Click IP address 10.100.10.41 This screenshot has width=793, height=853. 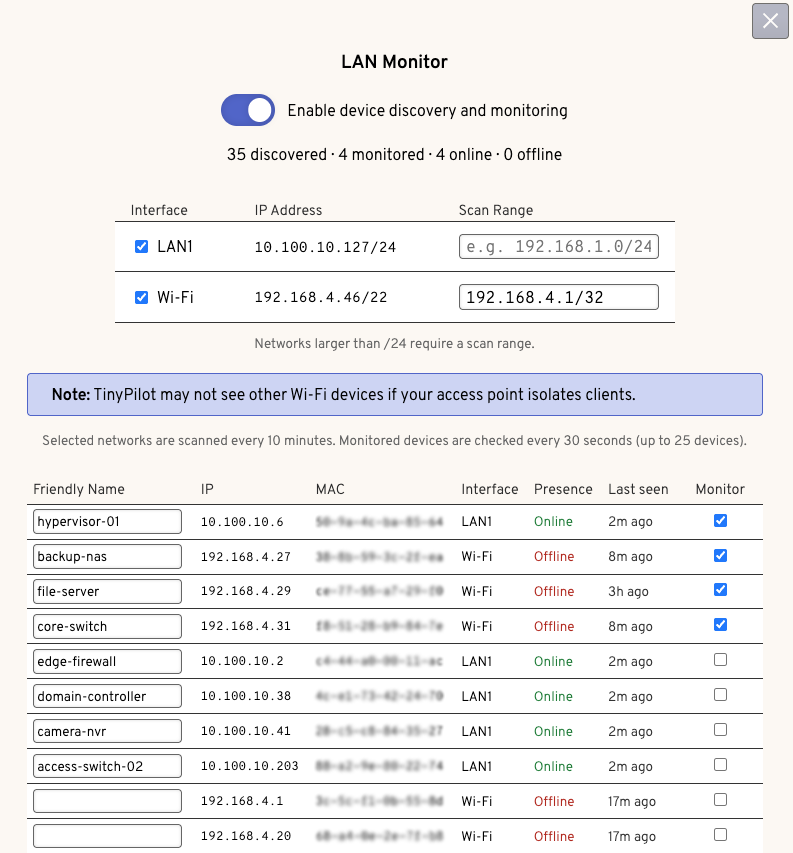[x=246, y=731]
